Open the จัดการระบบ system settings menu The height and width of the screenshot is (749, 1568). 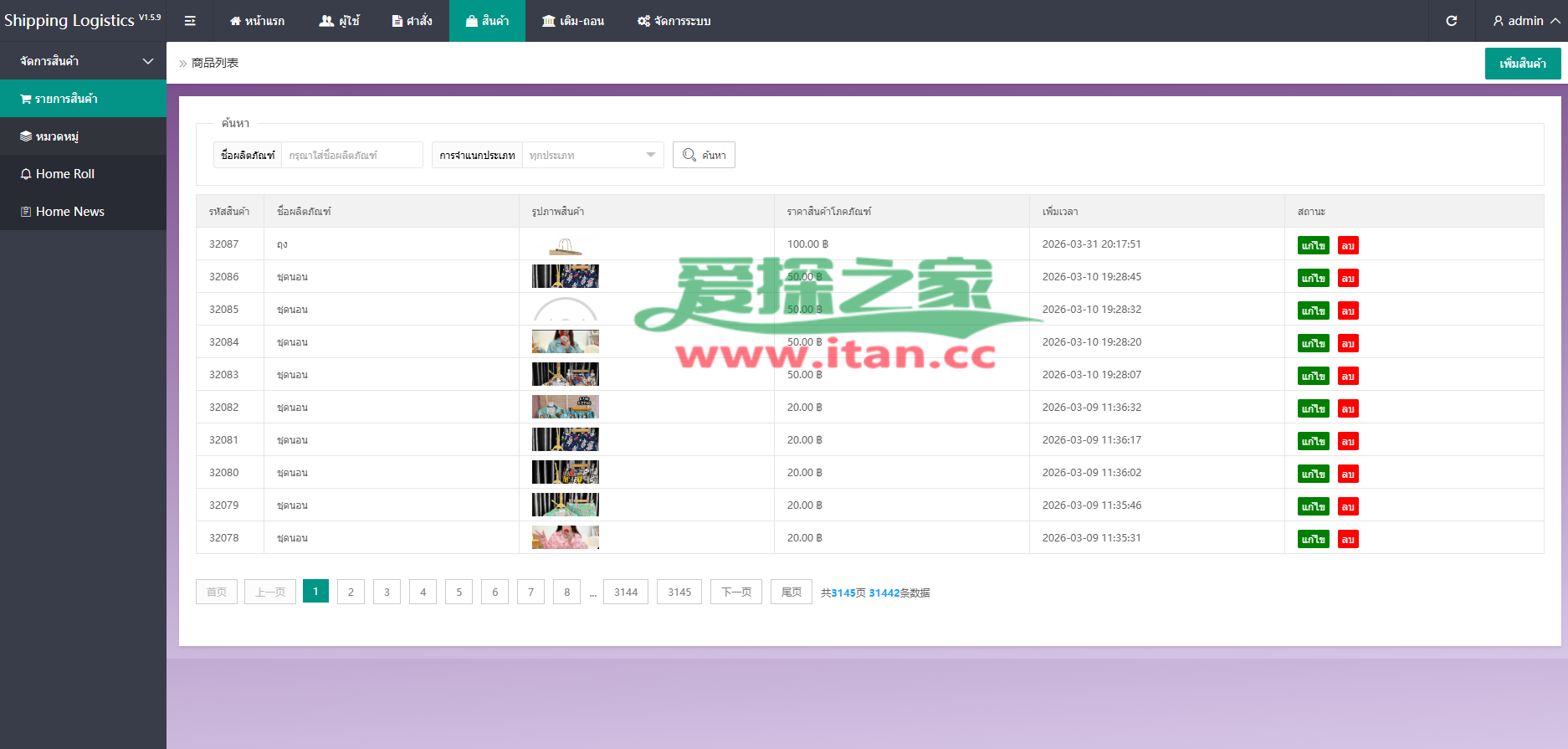tap(674, 21)
